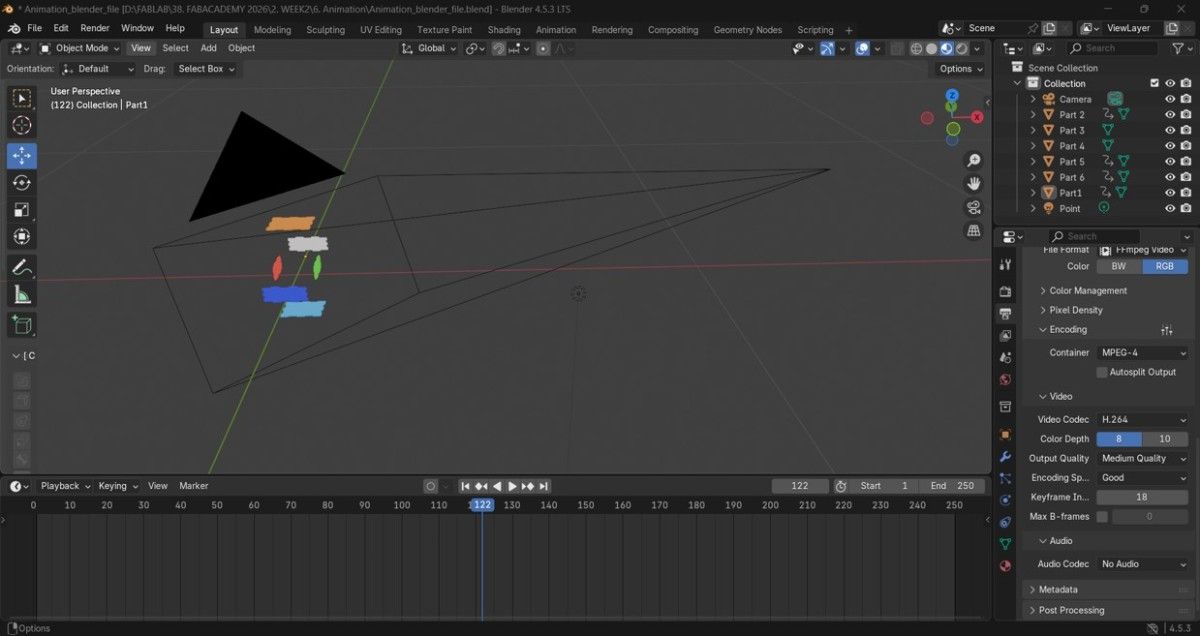This screenshot has height=636, width=1200.
Task: Open the Global transform orientation dropdown
Action: [430, 48]
